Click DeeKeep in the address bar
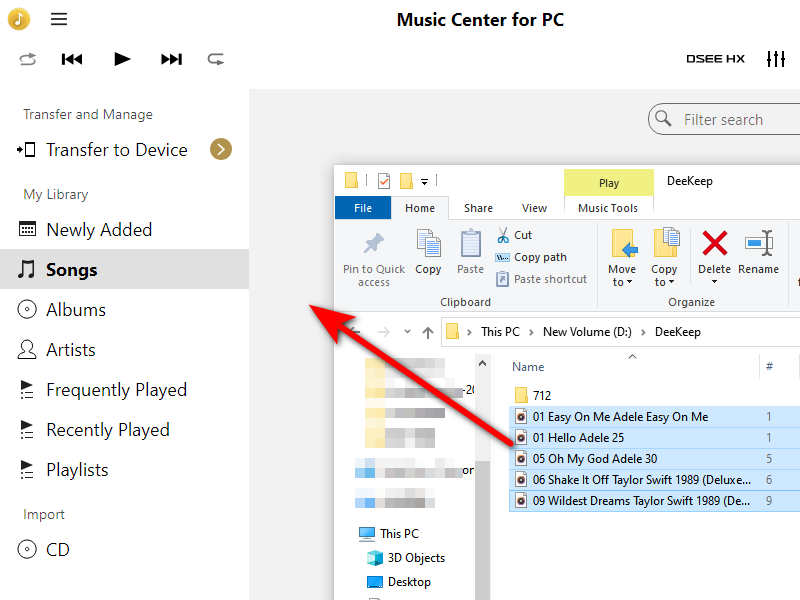800x600 pixels. click(x=678, y=332)
